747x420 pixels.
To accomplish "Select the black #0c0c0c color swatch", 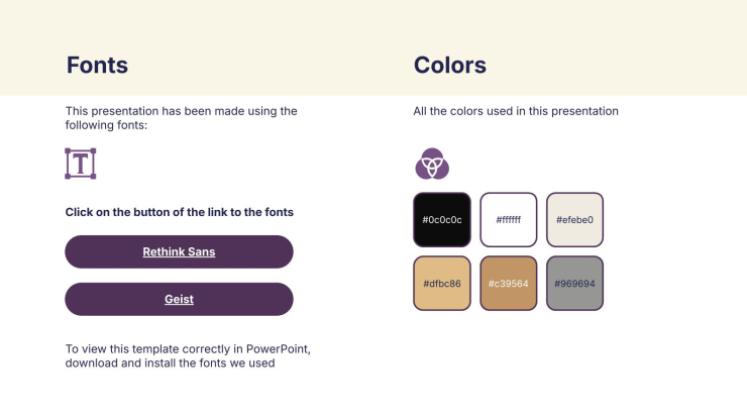I will click(x=441, y=219).
